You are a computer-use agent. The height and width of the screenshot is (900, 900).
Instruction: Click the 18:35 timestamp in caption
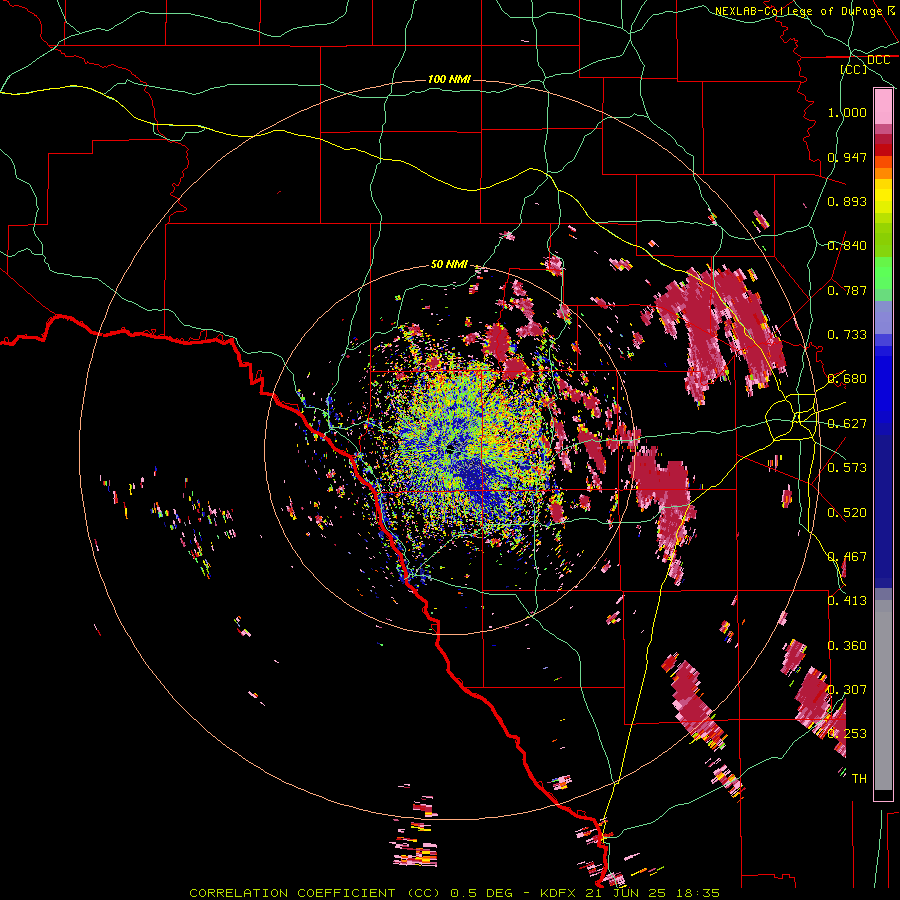(x=698, y=893)
